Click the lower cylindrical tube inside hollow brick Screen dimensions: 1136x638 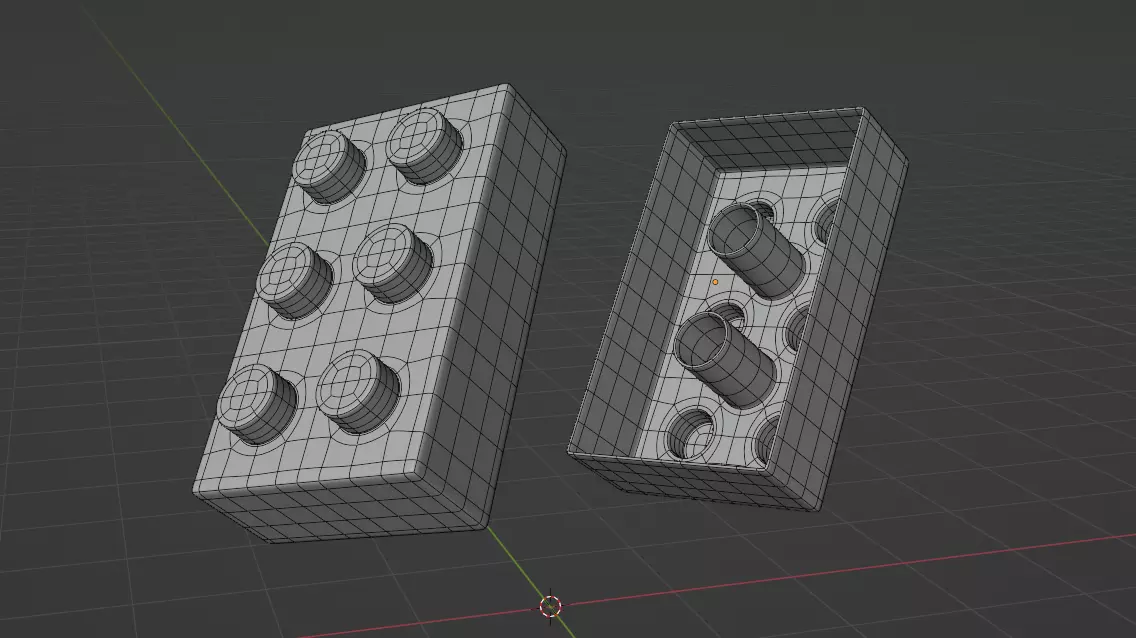tap(724, 360)
